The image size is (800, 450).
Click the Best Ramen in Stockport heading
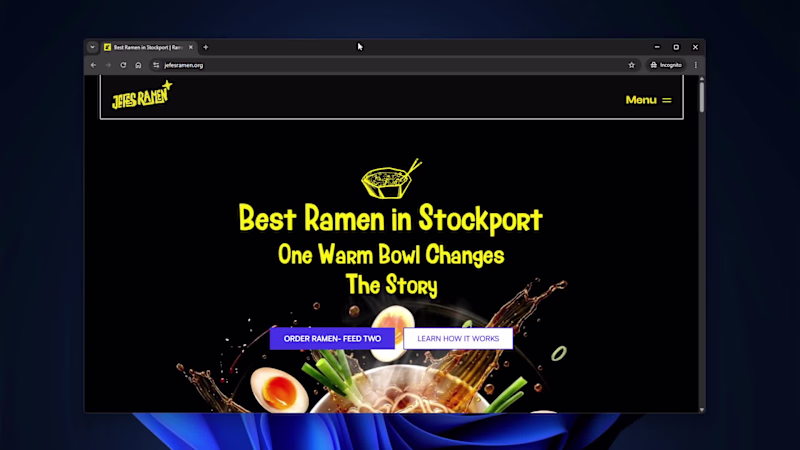[x=391, y=219]
